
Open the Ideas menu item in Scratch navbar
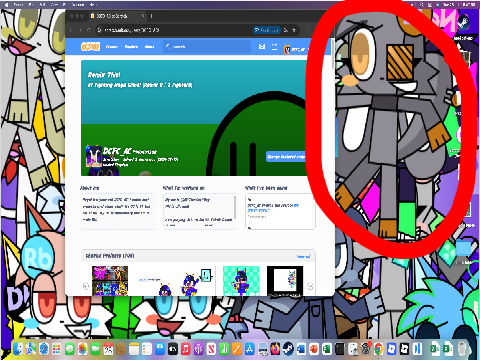(150, 47)
